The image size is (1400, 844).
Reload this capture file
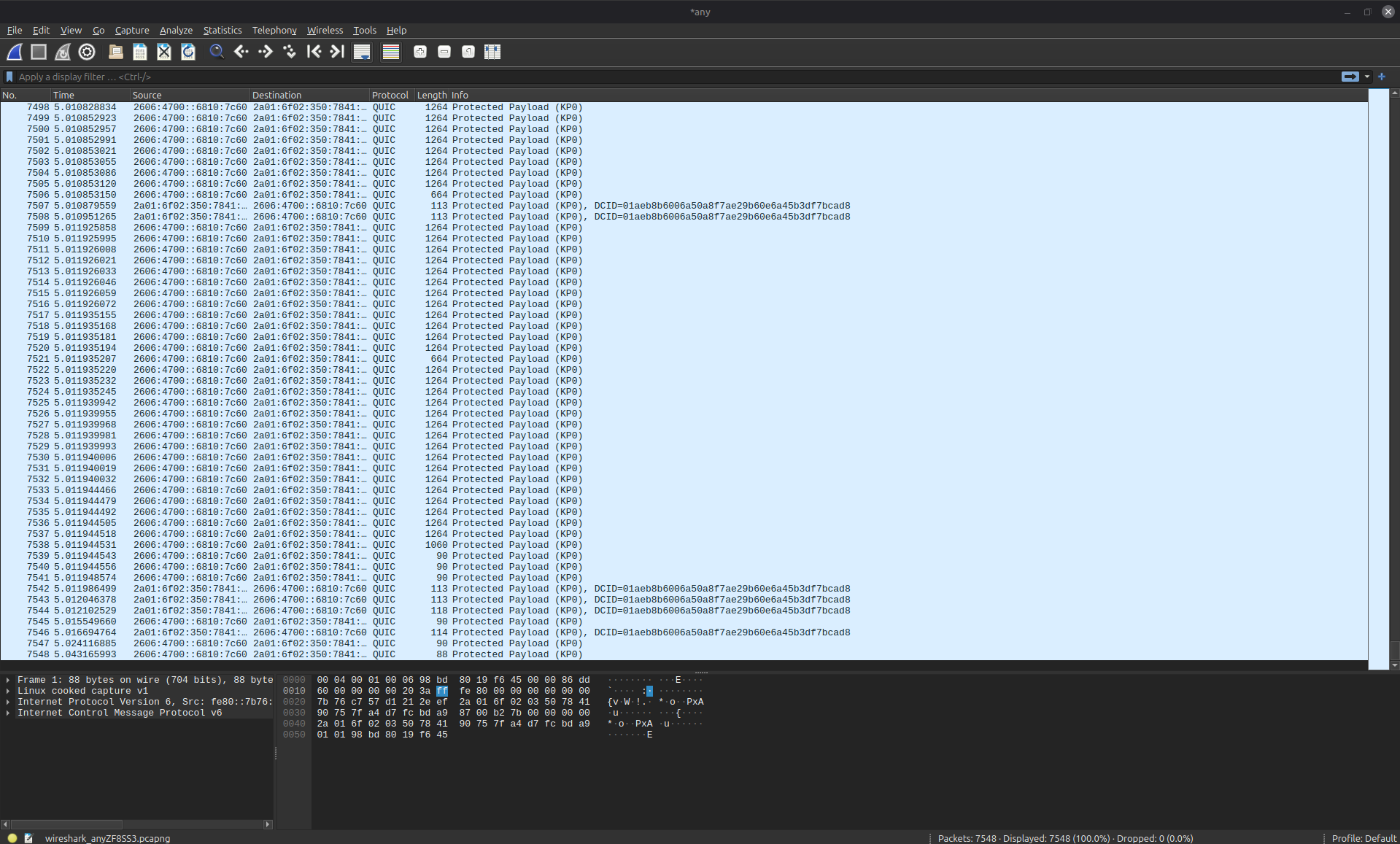tap(188, 52)
